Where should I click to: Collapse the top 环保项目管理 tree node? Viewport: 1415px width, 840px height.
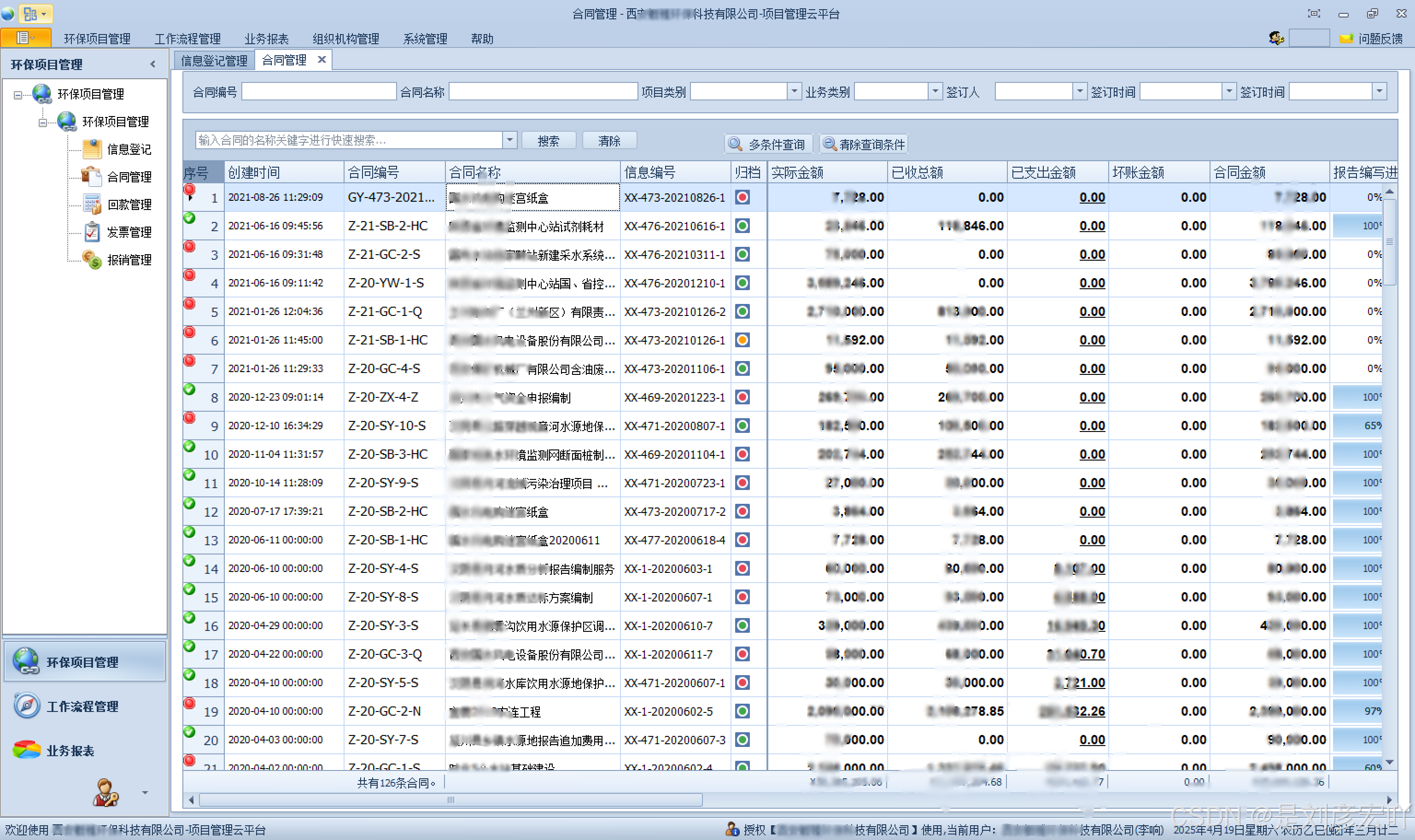click(x=18, y=94)
